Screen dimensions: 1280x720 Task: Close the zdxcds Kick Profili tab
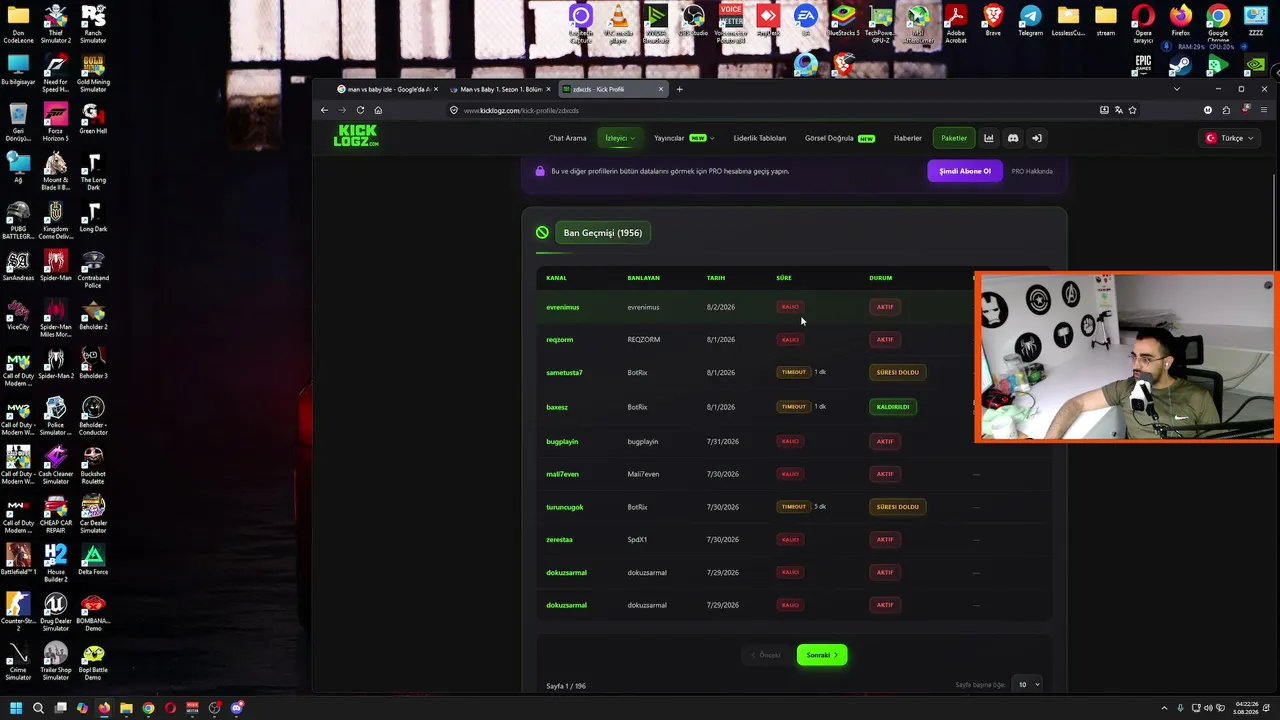(660, 89)
